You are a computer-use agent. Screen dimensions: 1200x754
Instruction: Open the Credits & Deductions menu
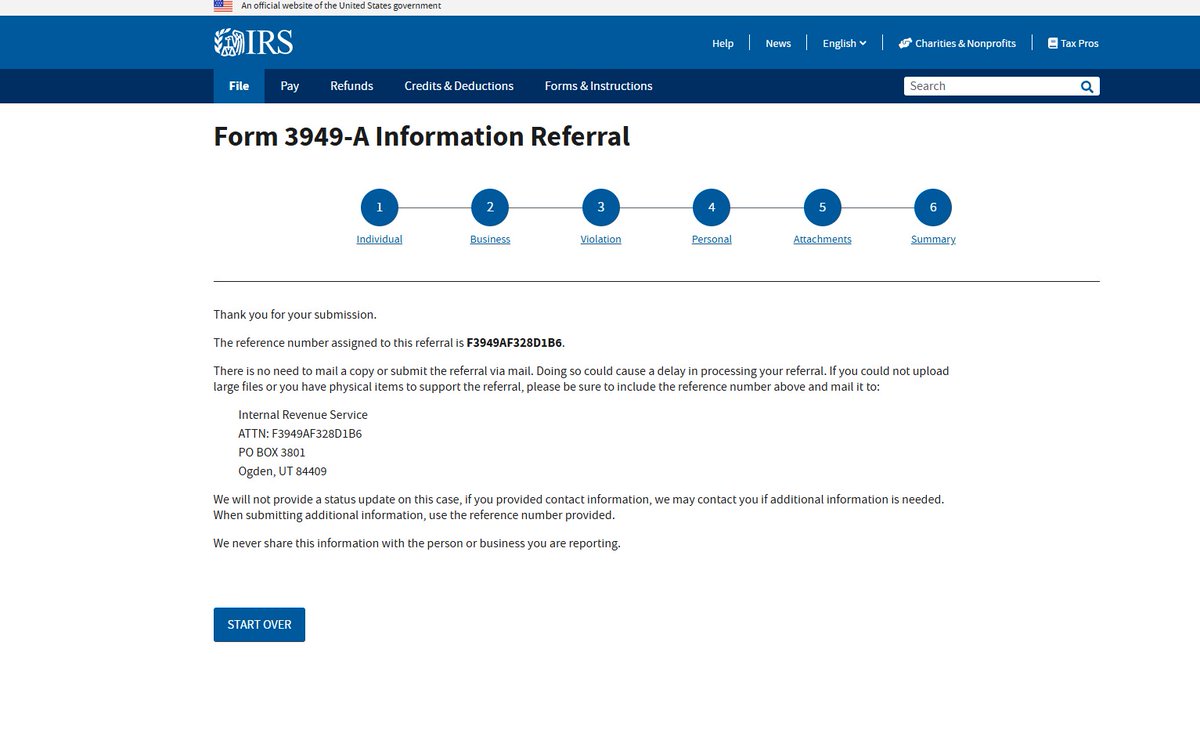(x=459, y=86)
